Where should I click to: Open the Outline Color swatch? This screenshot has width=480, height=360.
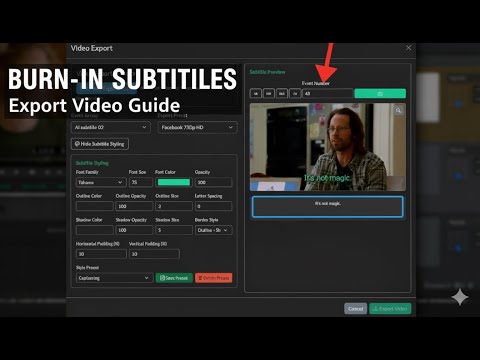95,206
